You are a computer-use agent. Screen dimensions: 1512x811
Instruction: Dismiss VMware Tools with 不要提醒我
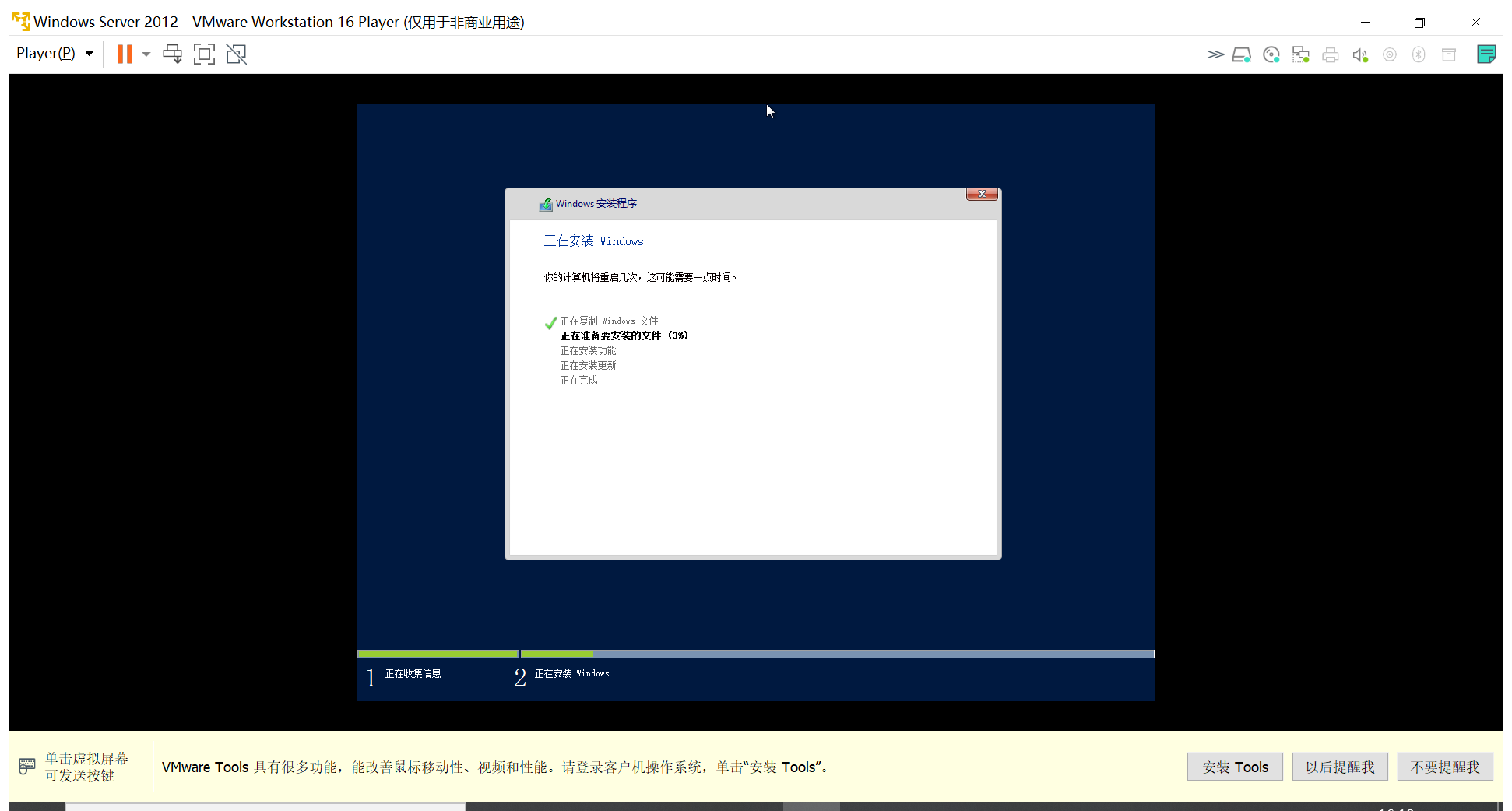pyautogui.click(x=1445, y=767)
